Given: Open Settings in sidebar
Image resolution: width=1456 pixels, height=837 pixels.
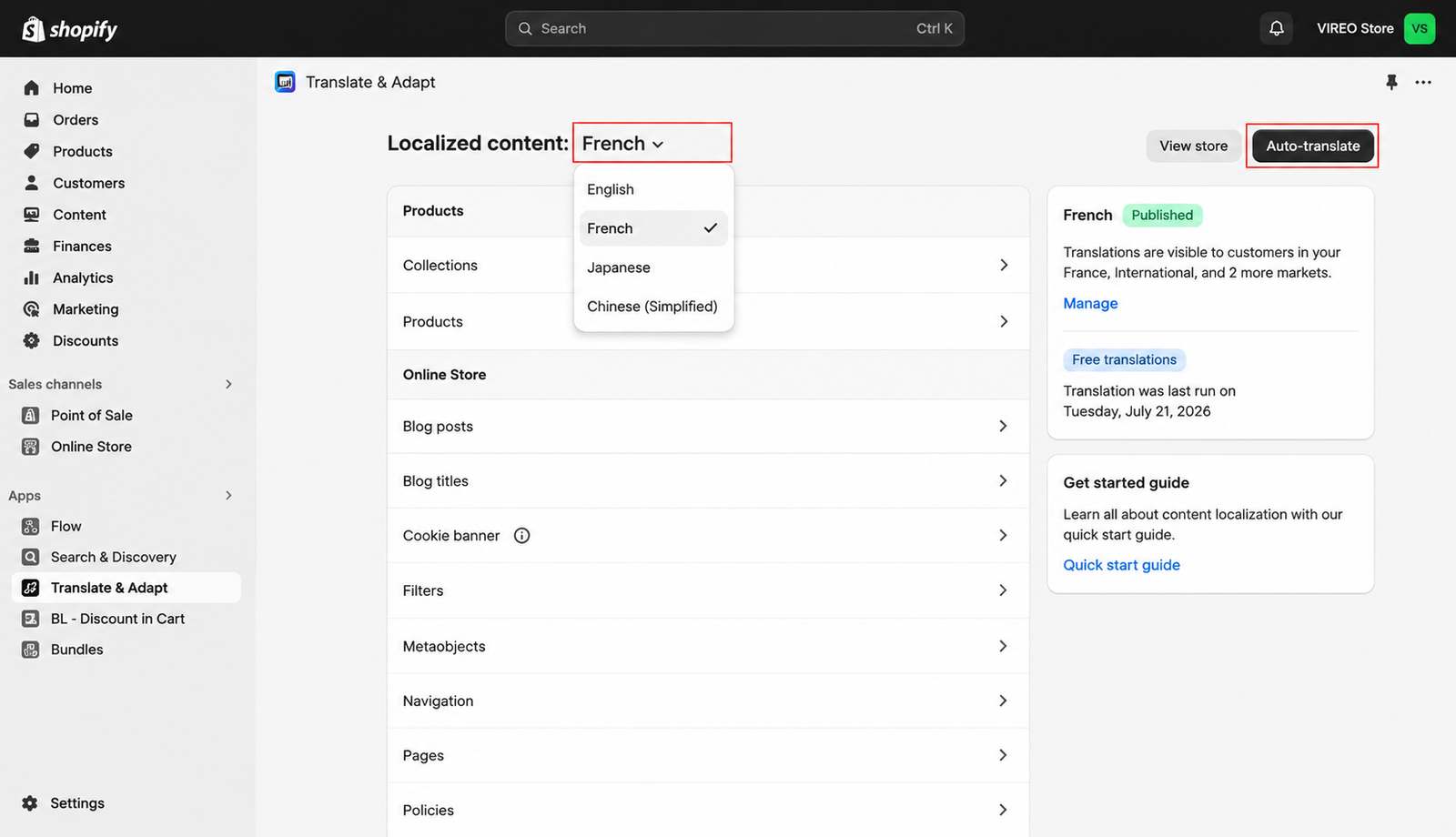Looking at the screenshot, I should click(x=77, y=803).
